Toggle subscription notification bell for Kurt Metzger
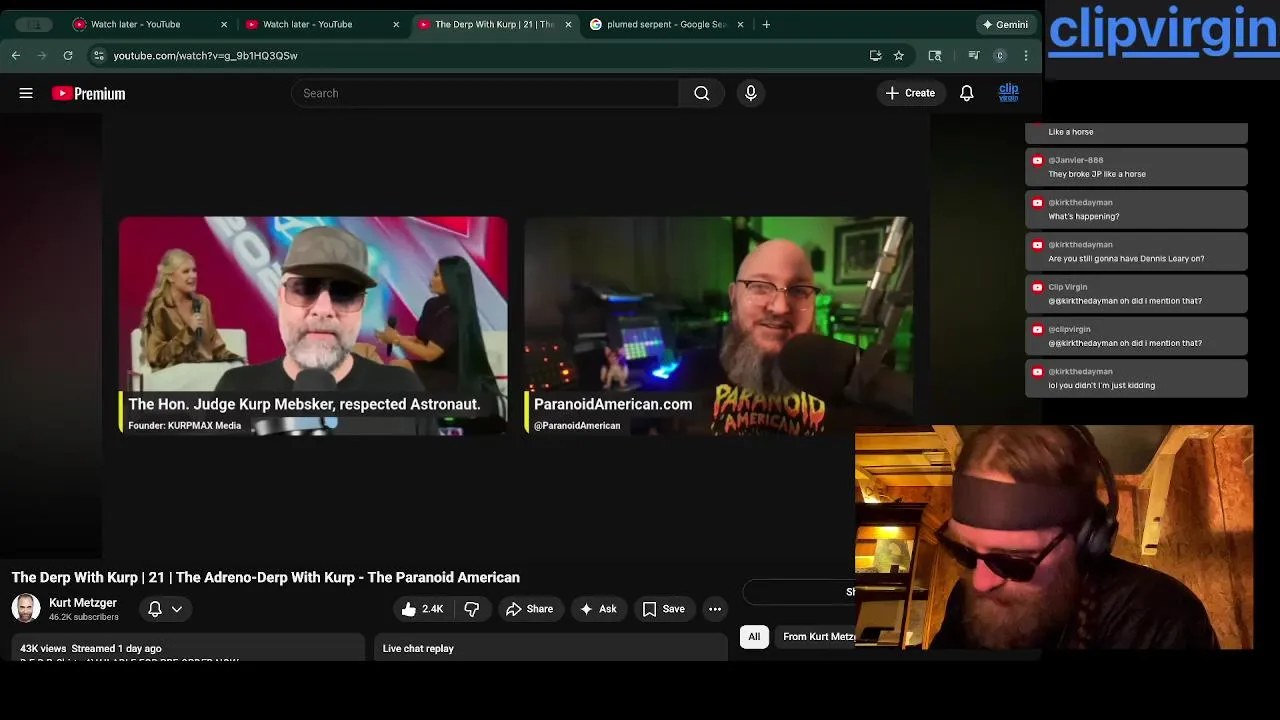1280x720 pixels. click(155, 609)
